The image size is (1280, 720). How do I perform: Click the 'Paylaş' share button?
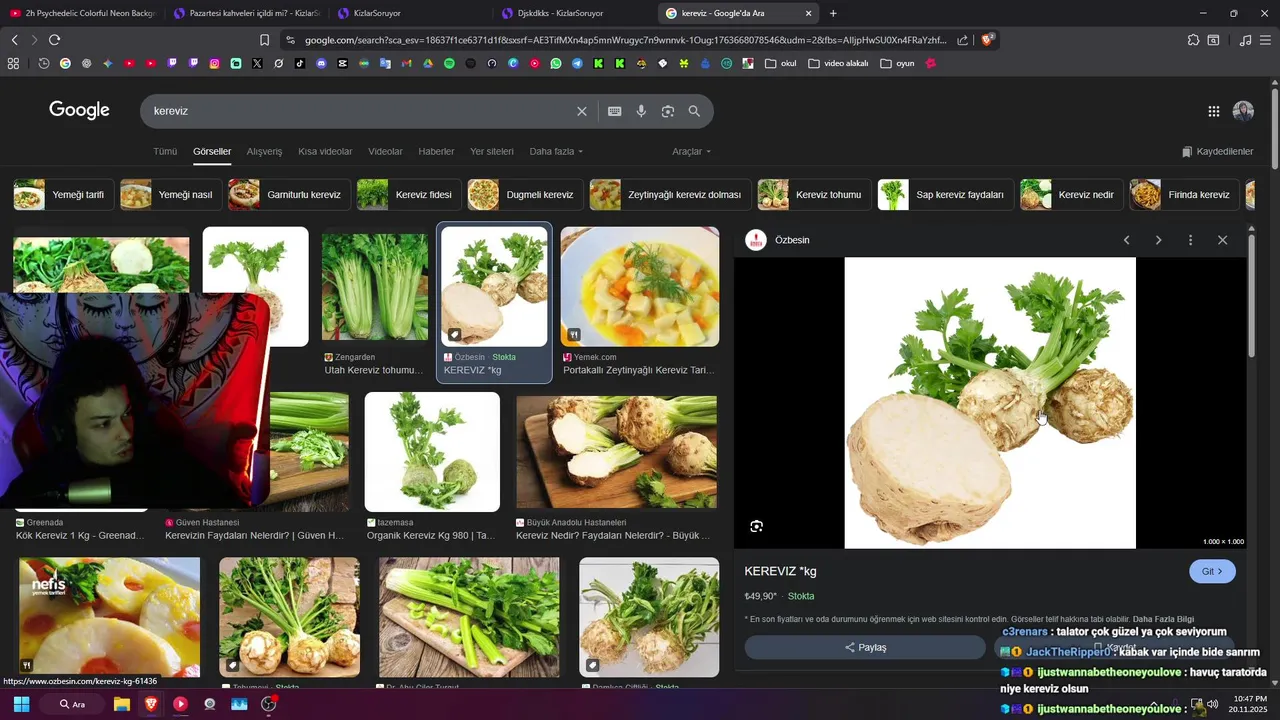coord(865,647)
